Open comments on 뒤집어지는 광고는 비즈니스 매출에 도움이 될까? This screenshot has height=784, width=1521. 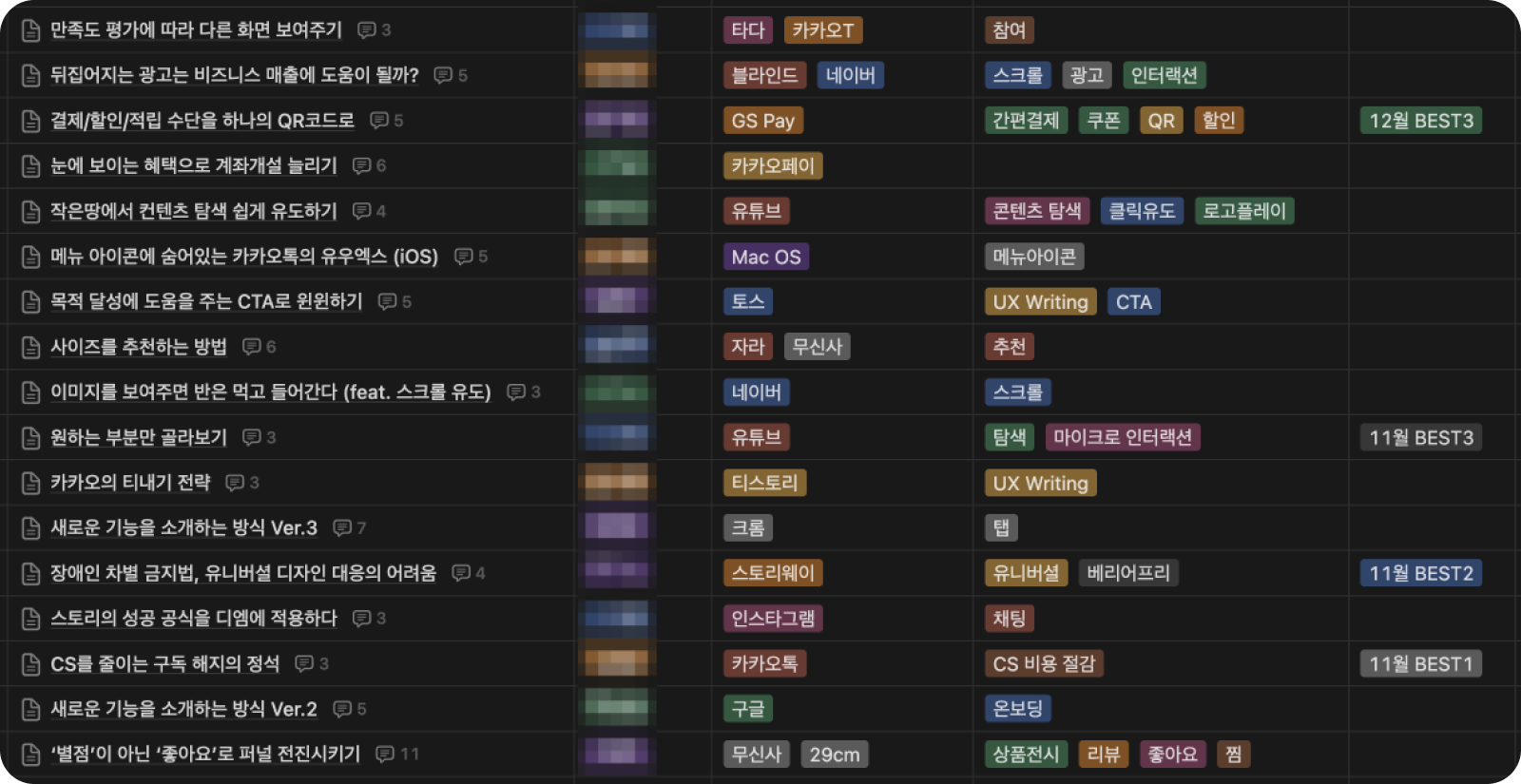coord(450,75)
